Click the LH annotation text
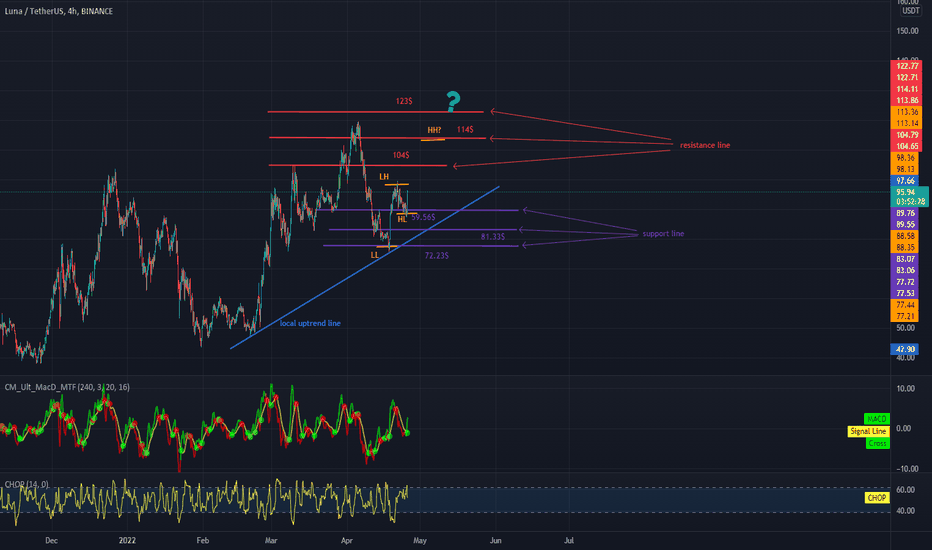 (x=384, y=177)
